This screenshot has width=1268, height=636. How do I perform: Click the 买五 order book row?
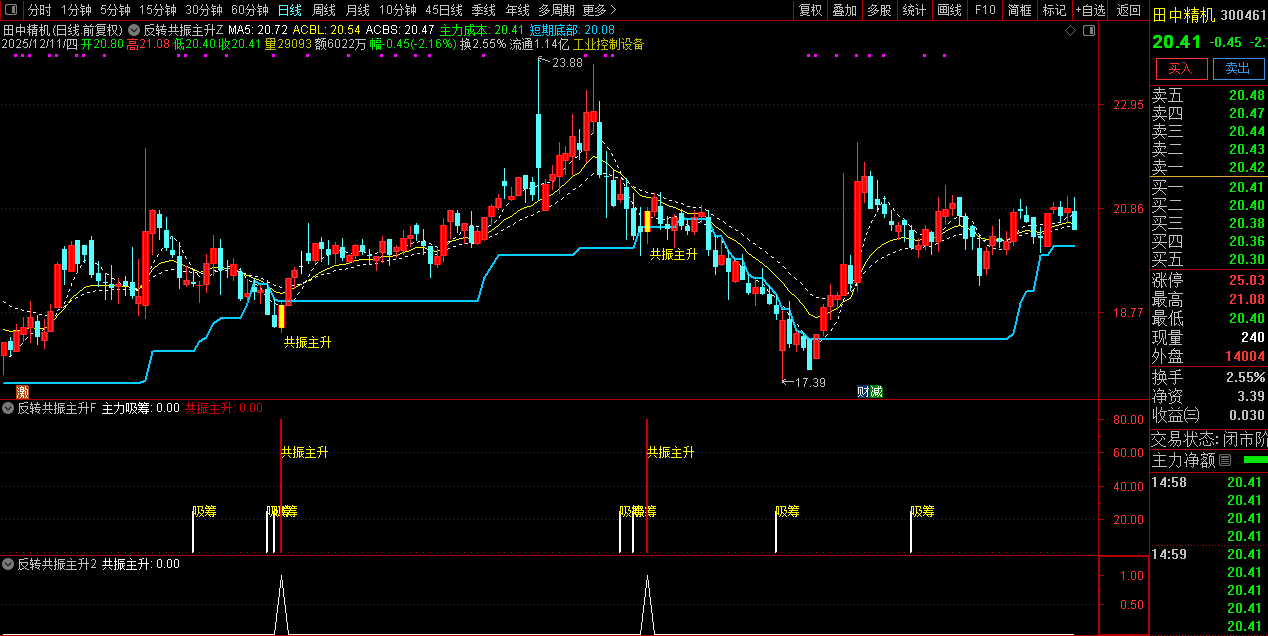[1209, 259]
